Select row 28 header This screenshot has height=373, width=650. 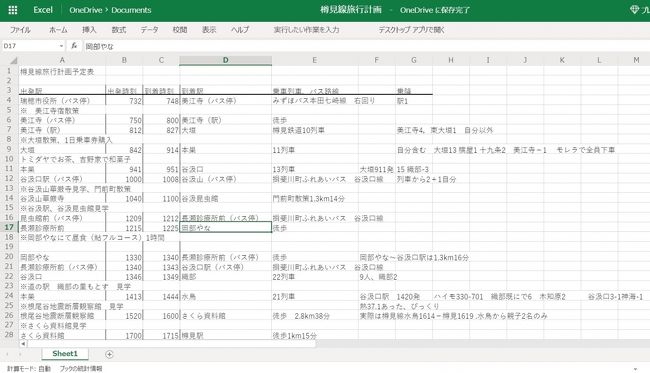click(x=9, y=334)
